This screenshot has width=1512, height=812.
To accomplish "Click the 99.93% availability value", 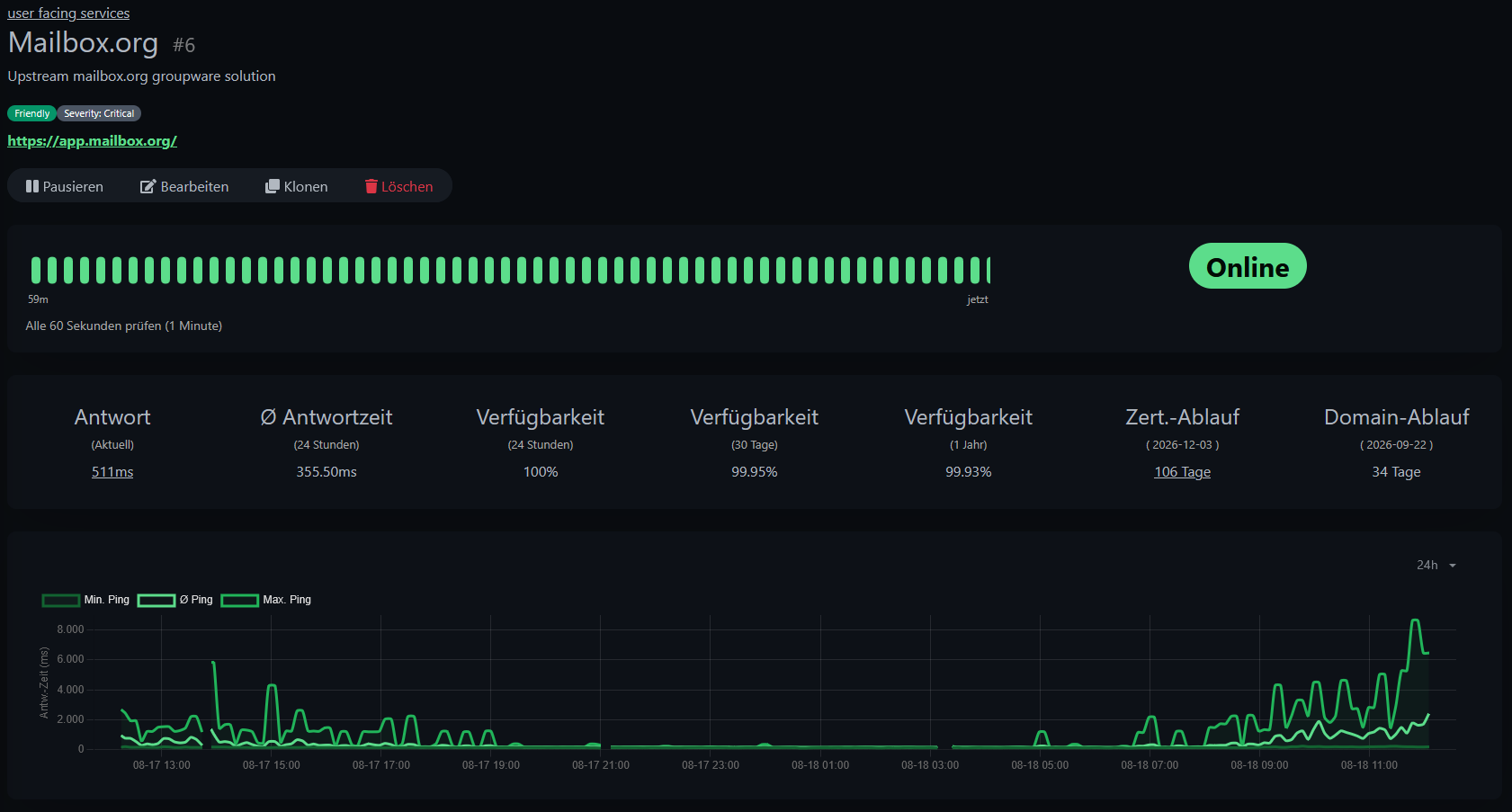I will tap(969, 472).
